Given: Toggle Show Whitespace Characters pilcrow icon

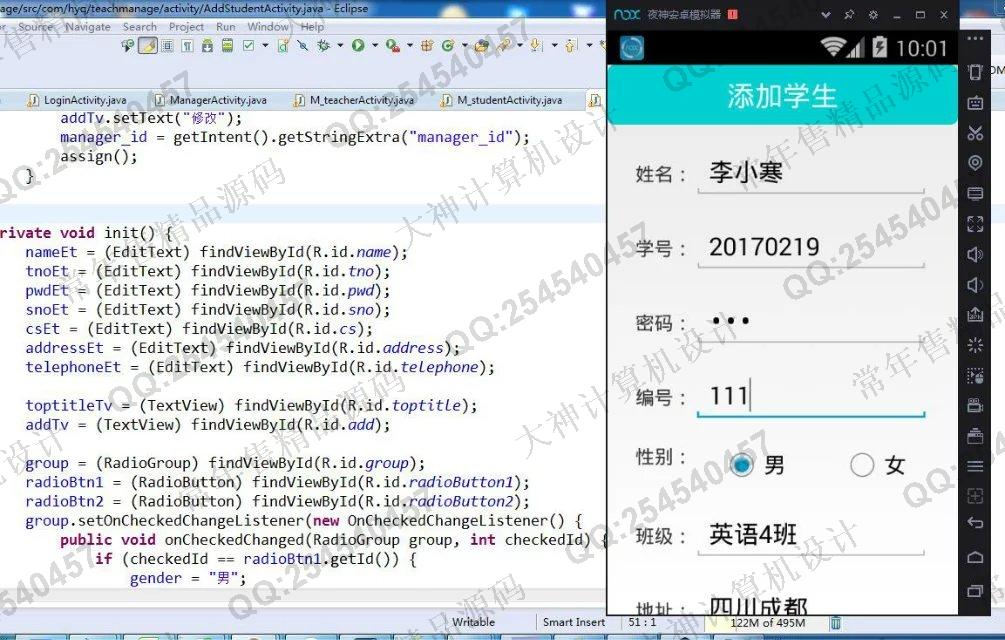Looking at the screenshot, I should 187,45.
